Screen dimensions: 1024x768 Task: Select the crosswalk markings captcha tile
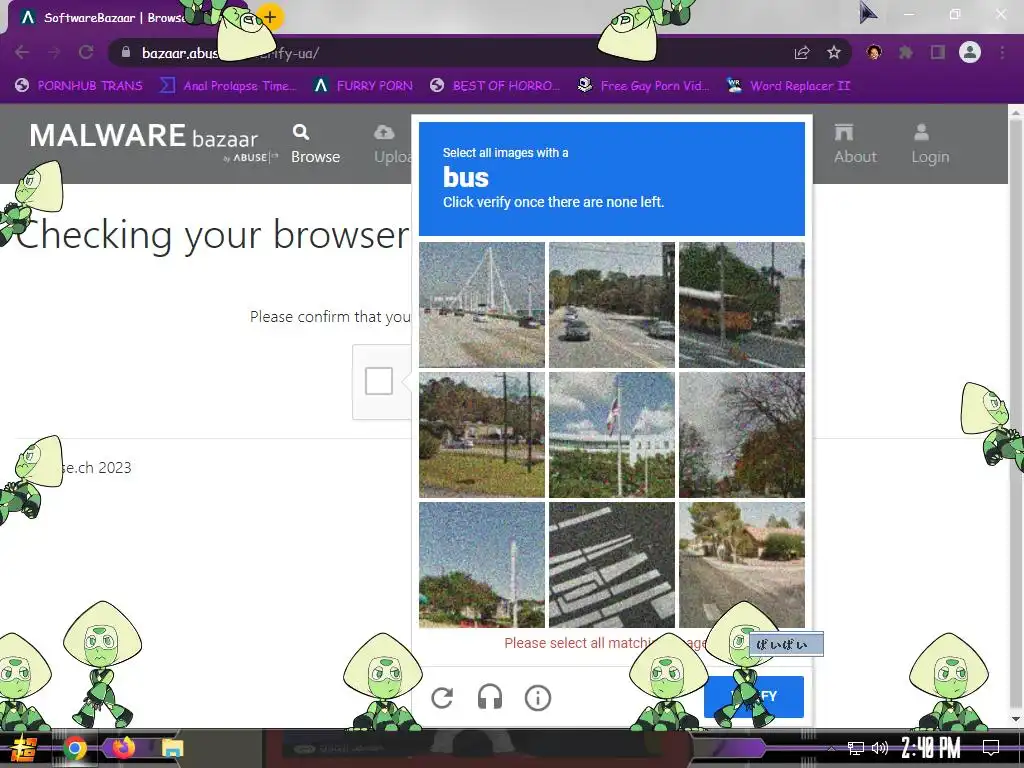click(612, 565)
